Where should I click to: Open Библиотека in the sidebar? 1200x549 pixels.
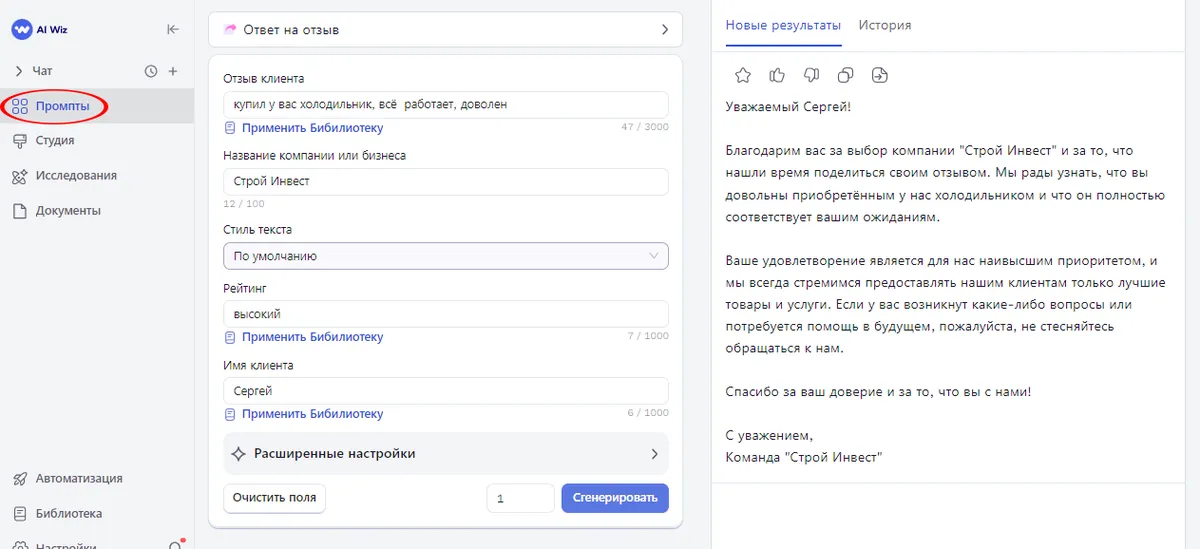coord(97,513)
